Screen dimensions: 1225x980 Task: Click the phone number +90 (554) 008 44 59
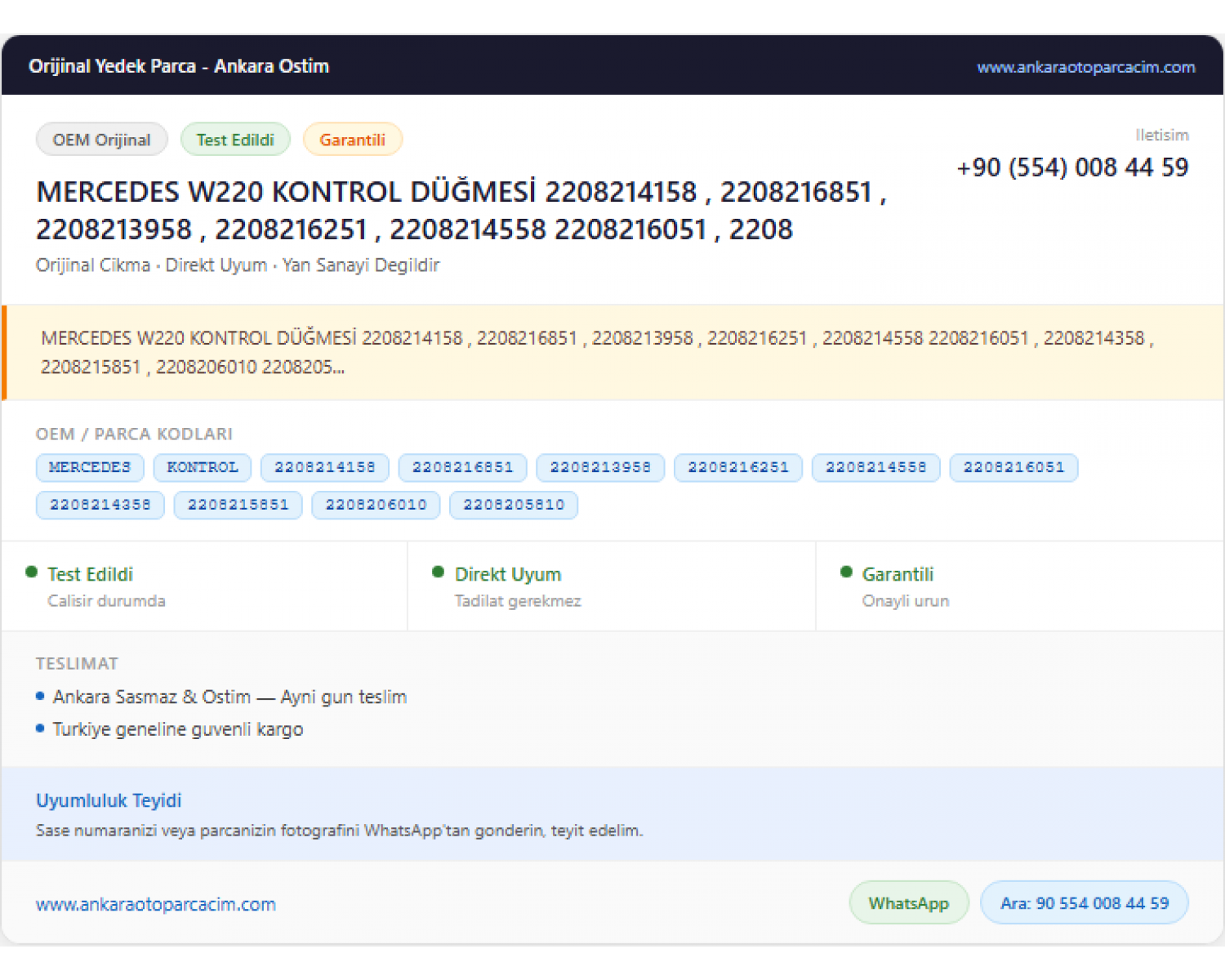point(1072,167)
